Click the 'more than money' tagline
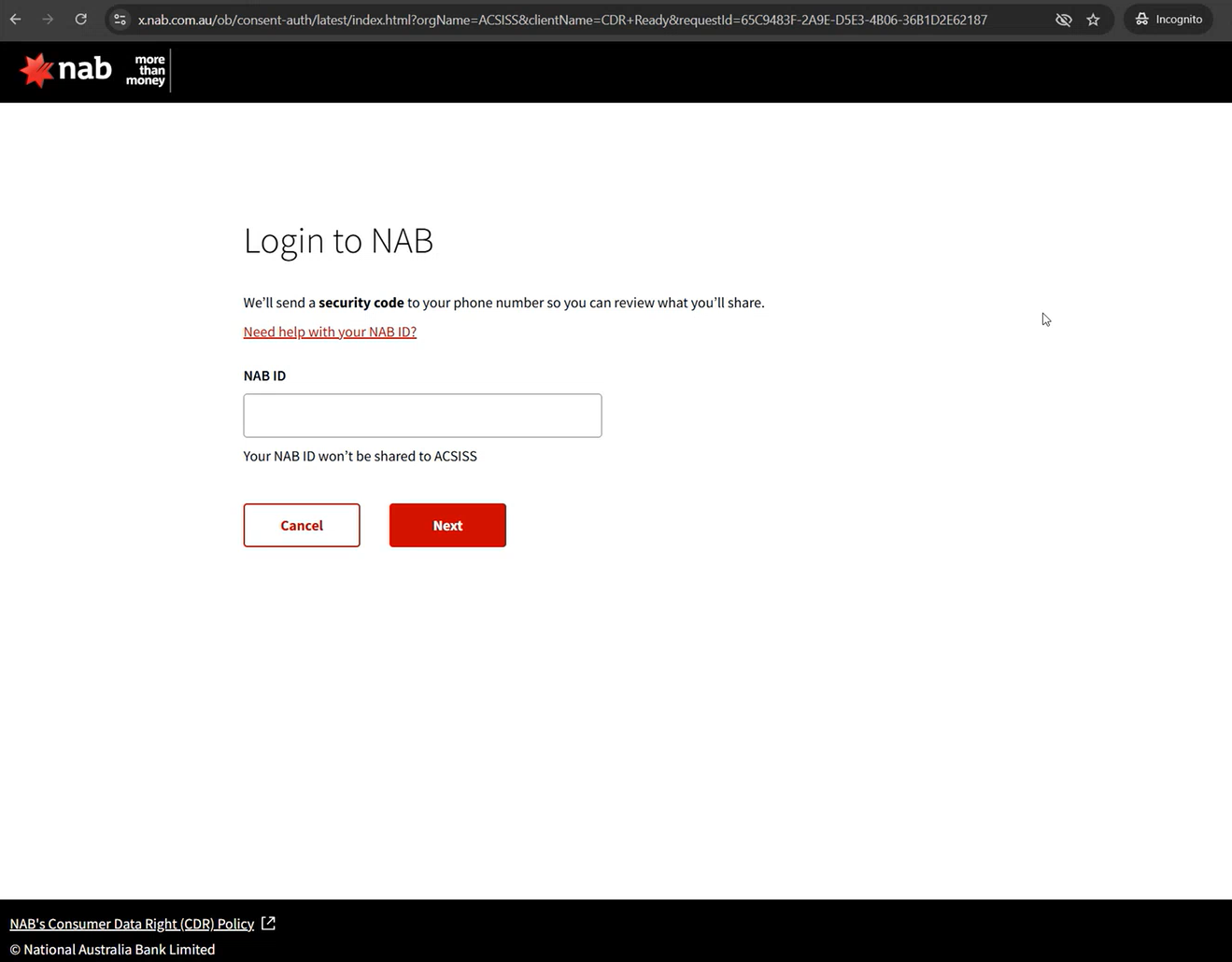This screenshot has height=962, width=1232. coord(146,70)
